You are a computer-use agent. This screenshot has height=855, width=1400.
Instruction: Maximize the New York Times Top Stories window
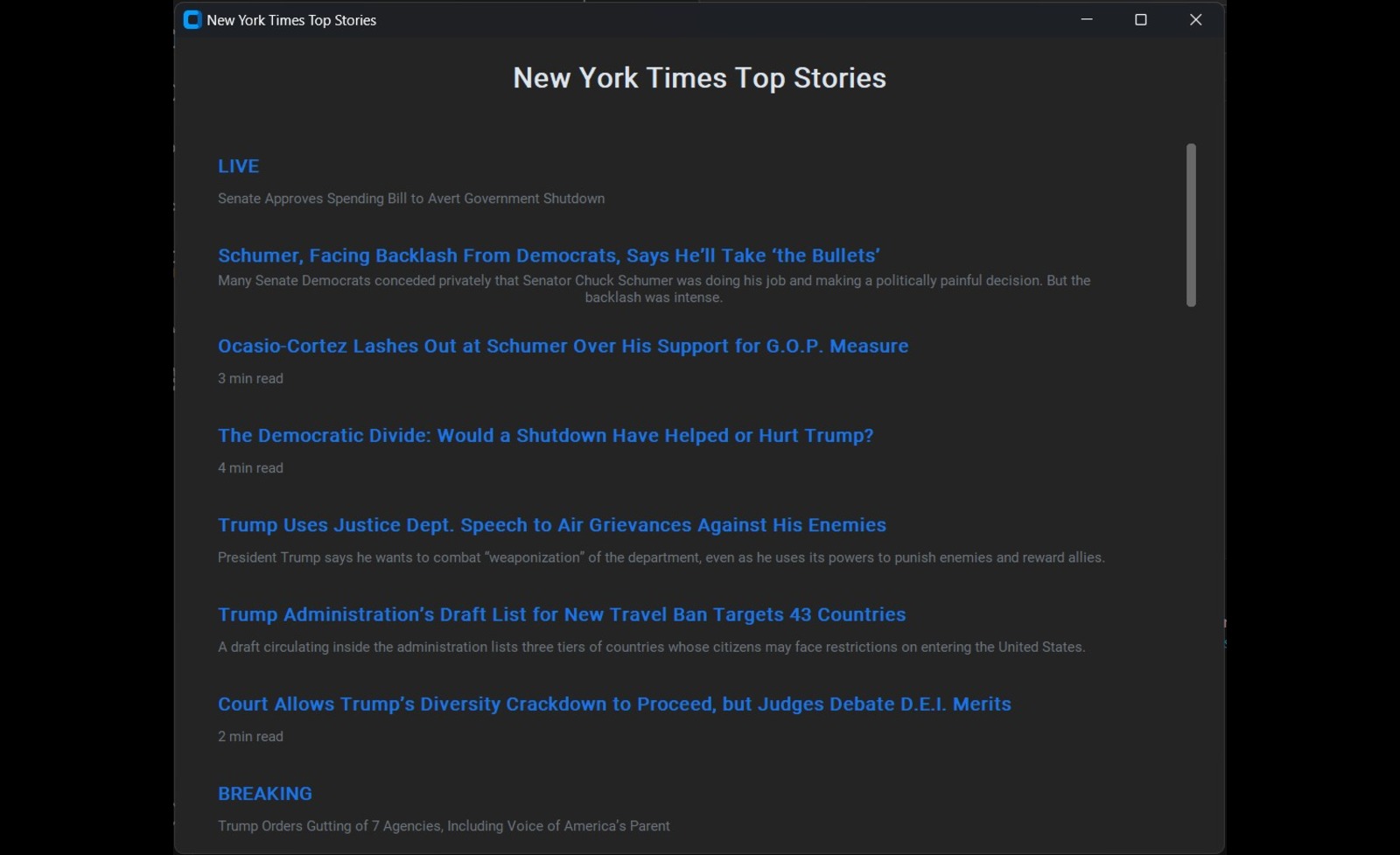tap(1141, 19)
